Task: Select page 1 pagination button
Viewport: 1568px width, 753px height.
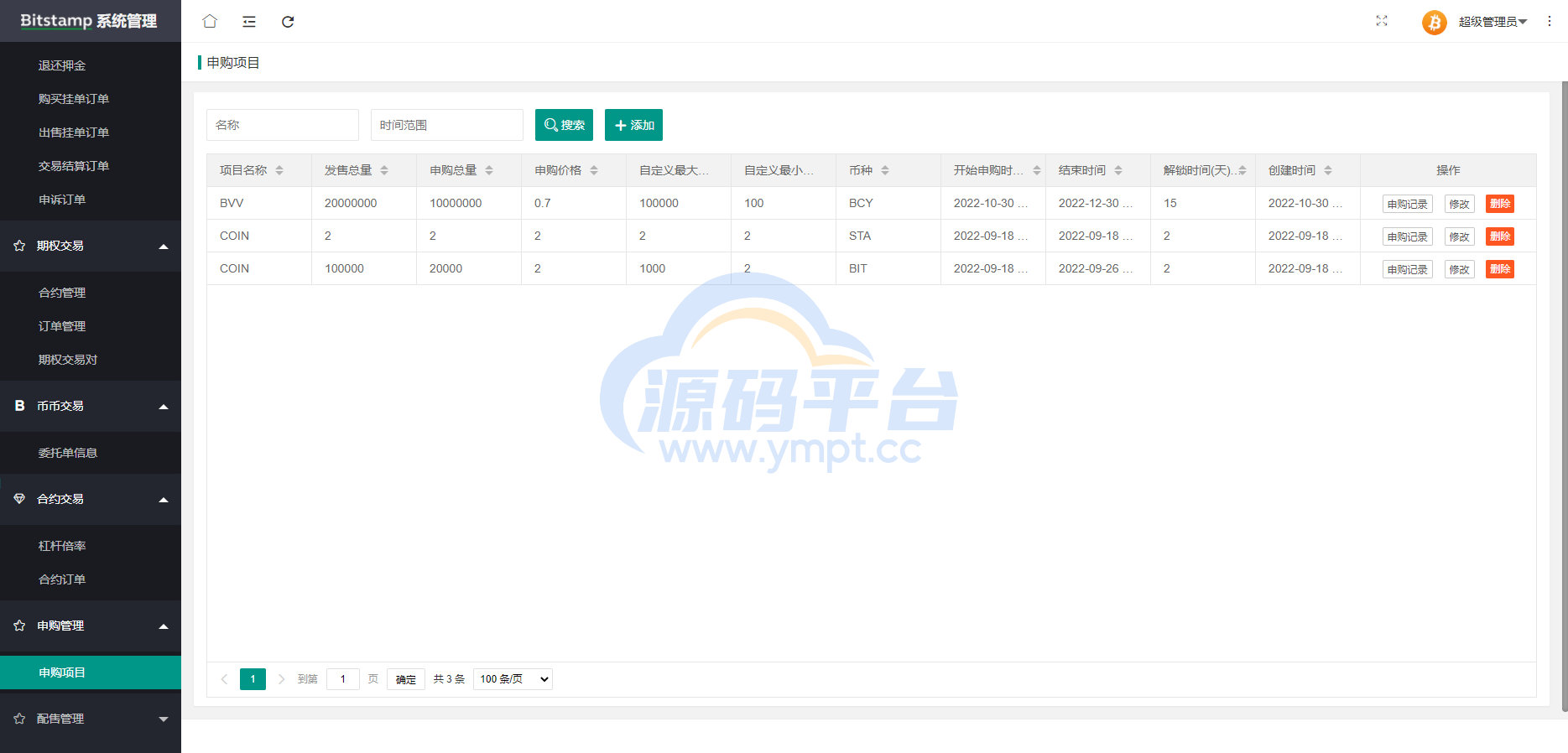Action: (253, 679)
